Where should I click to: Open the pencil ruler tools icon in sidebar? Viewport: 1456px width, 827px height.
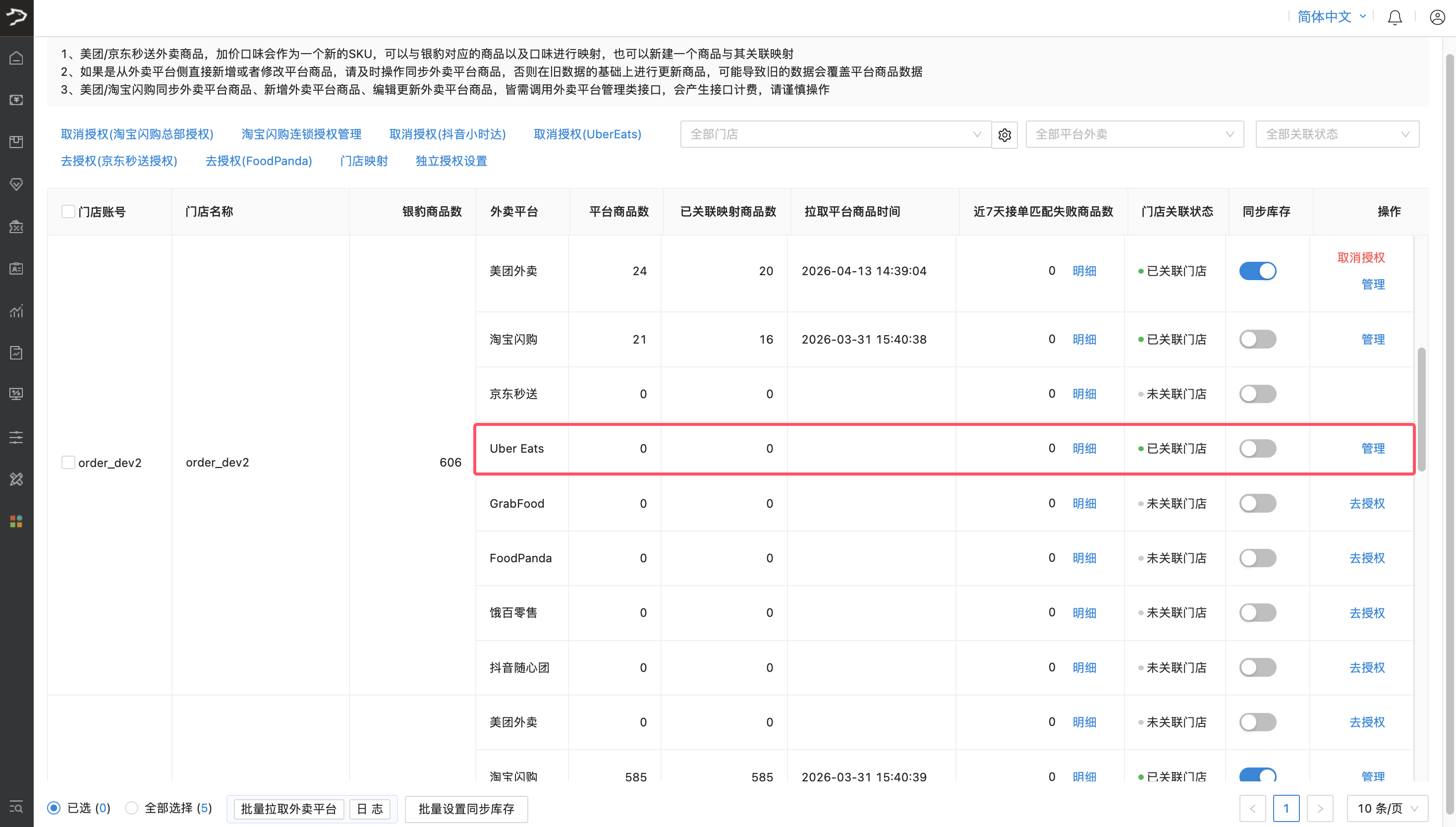16,479
